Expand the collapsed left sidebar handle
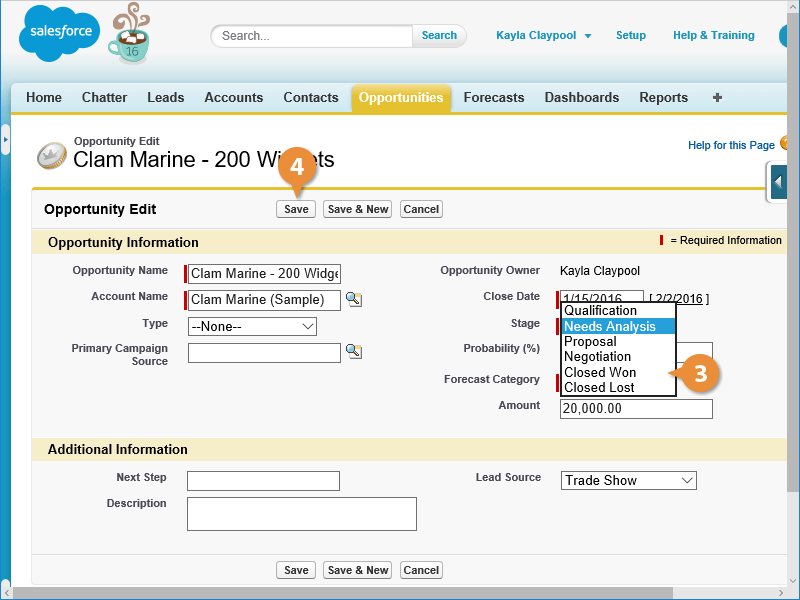The height and width of the screenshot is (600, 800). pos(5,139)
